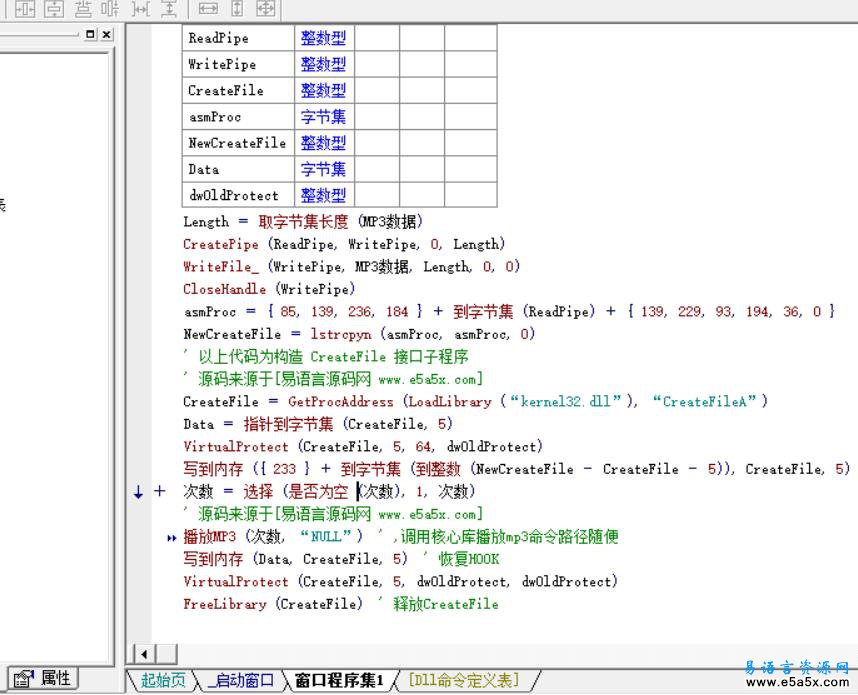Switch to the 起始页 tab

click(163, 680)
